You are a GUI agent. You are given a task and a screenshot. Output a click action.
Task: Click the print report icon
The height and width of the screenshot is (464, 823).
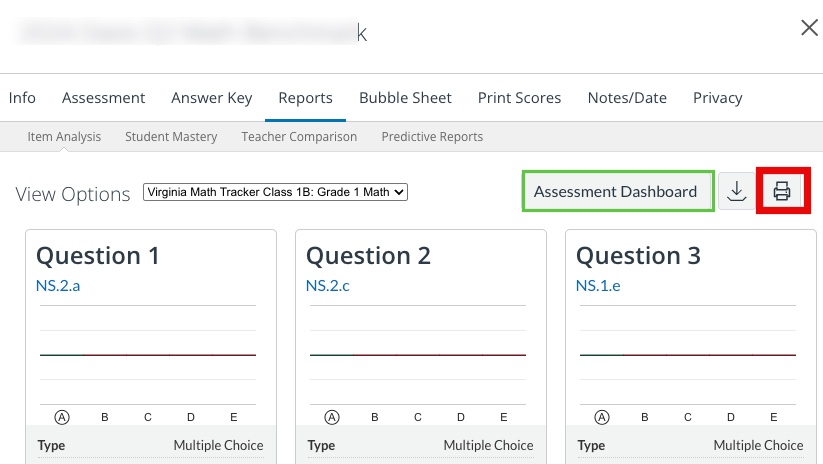(x=782, y=191)
